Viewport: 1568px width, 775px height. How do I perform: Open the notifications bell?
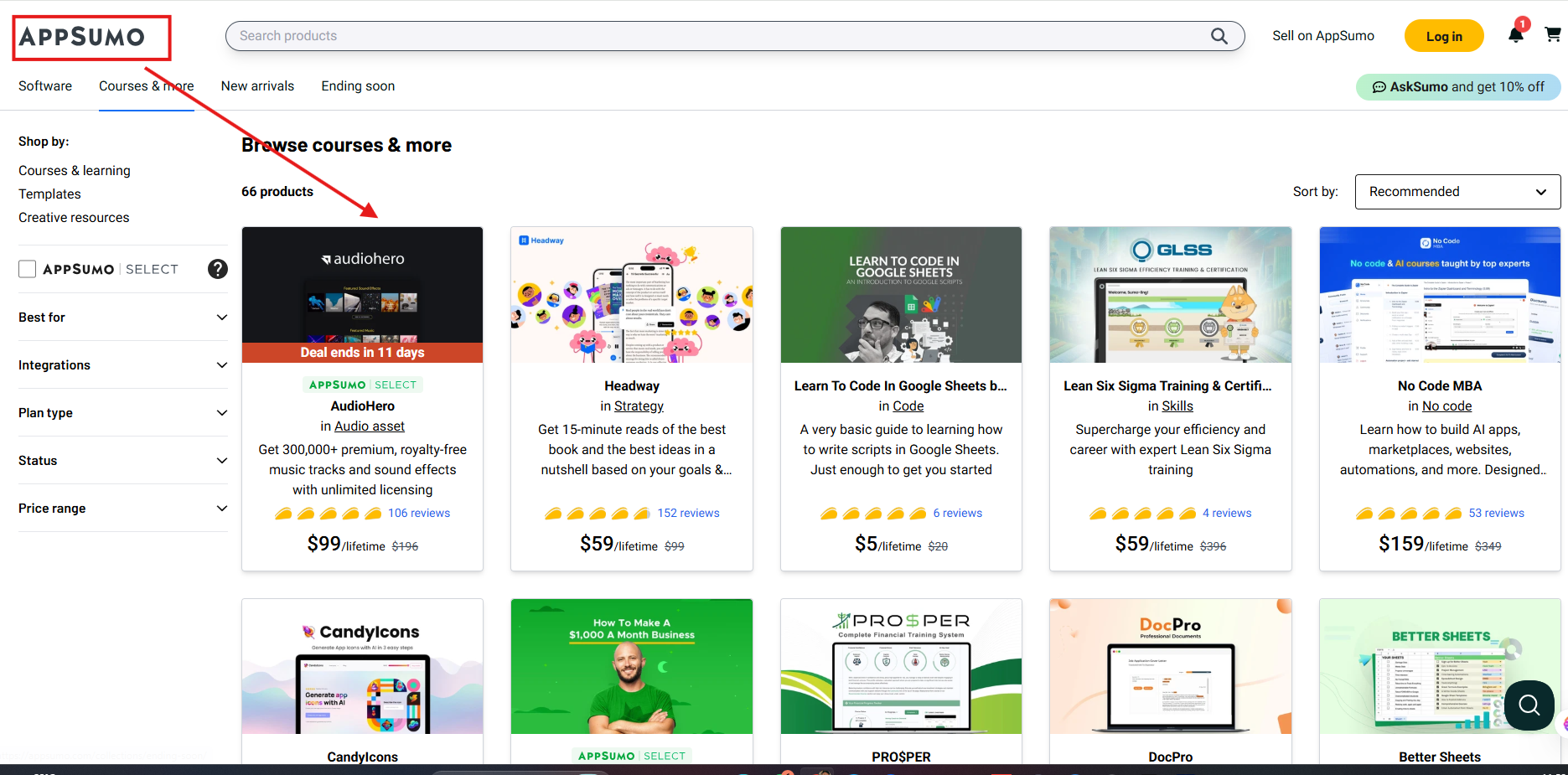1515,35
